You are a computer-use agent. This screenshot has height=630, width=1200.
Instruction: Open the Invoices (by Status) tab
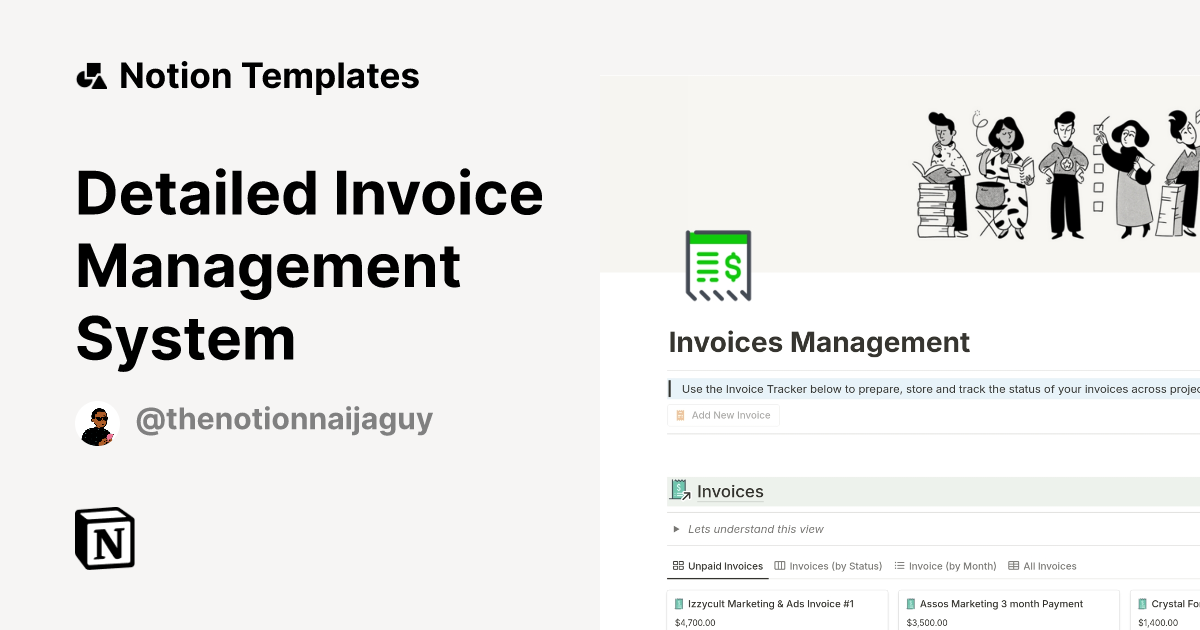pyautogui.click(x=828, y=566)
